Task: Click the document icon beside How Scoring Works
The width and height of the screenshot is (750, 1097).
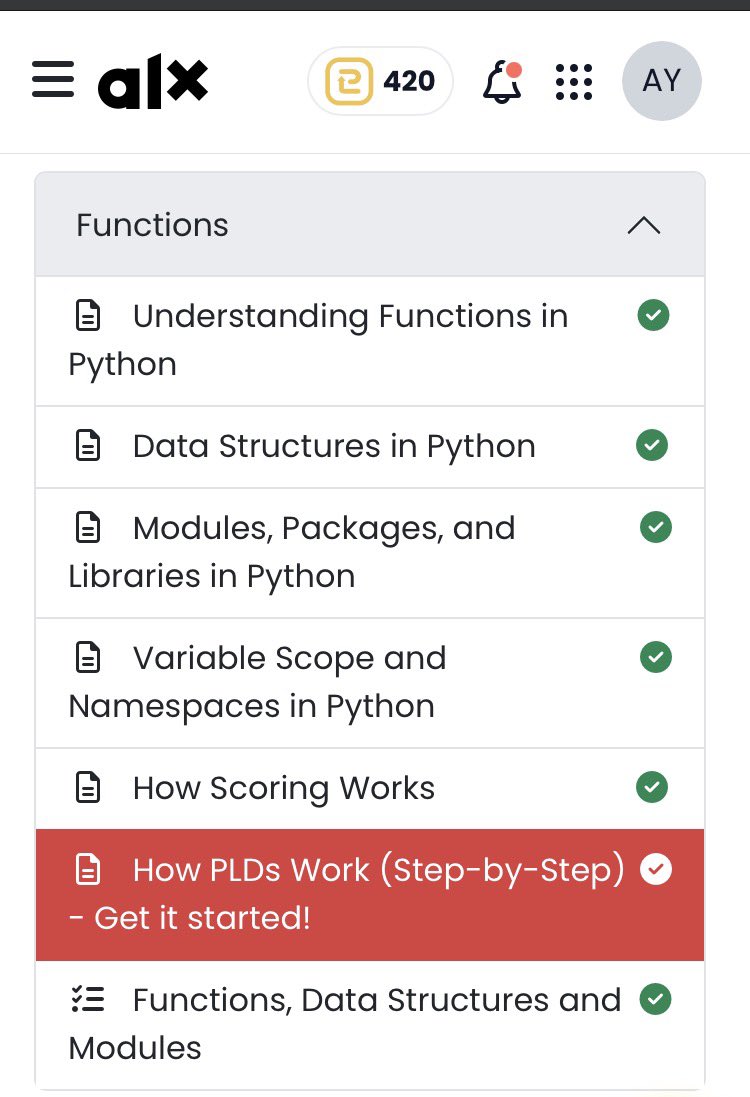Action: point(88,788)
